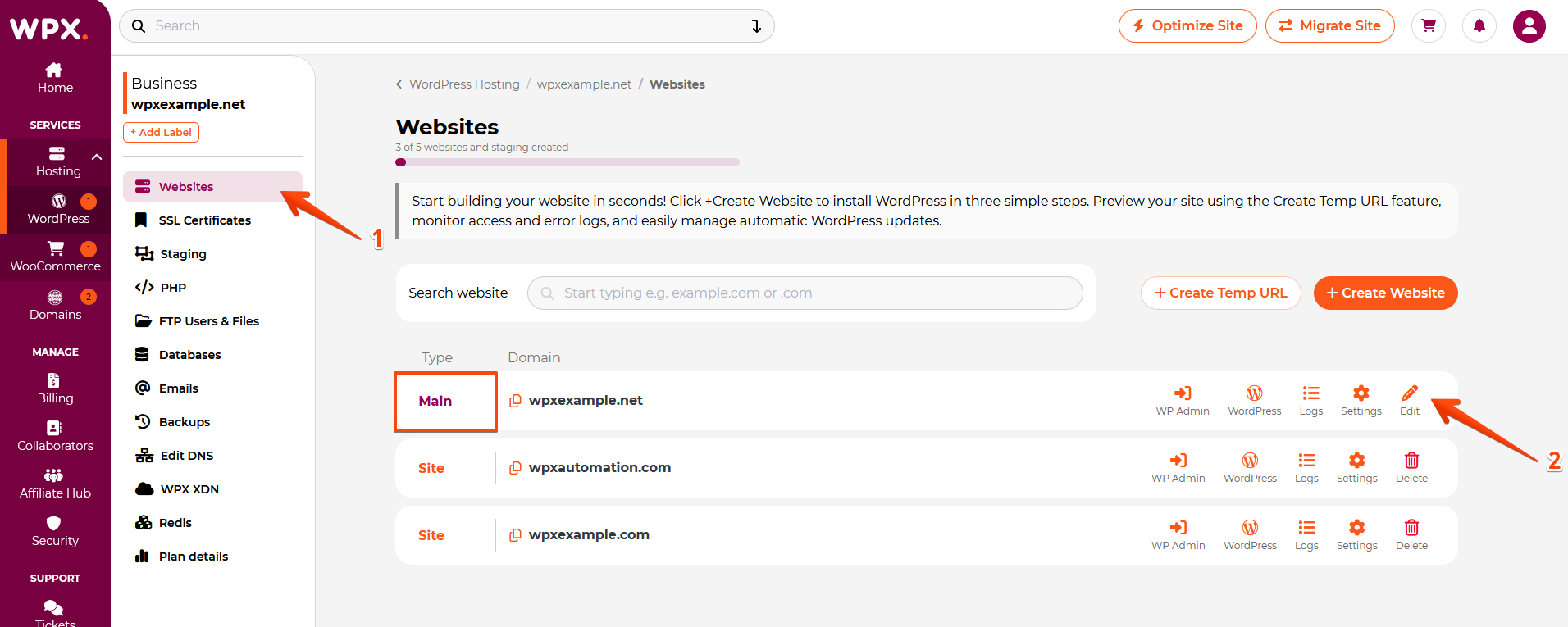This screenshot has width=1568, height=627.
Task: Open WP Admin for wpxexample.com
Action: [1178, 535]
